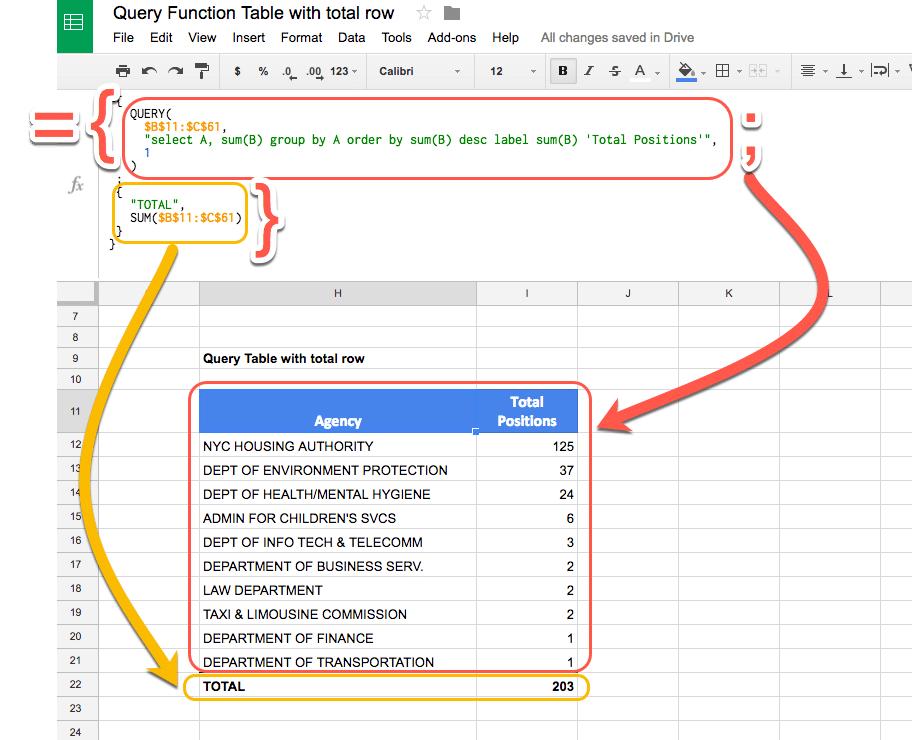912x740 pixels.
Task: Open the fill color tool
Action: [x=688, y=71]
